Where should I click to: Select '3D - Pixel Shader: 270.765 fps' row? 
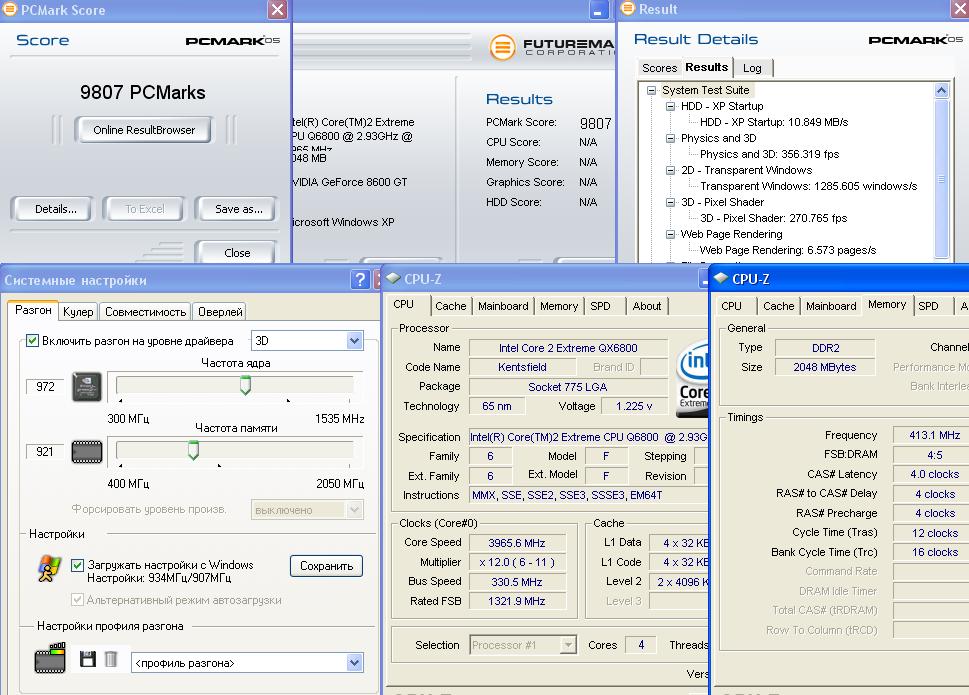coord(773,218)
